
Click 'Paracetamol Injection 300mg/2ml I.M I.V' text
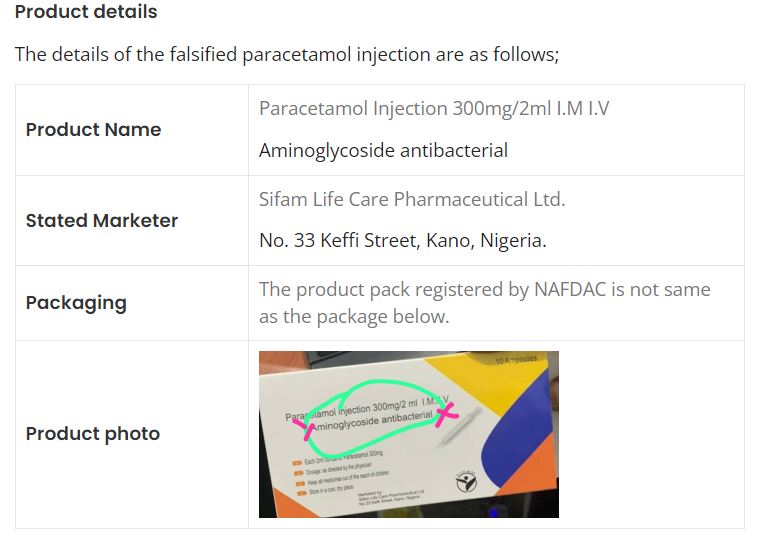pos(434,108)
